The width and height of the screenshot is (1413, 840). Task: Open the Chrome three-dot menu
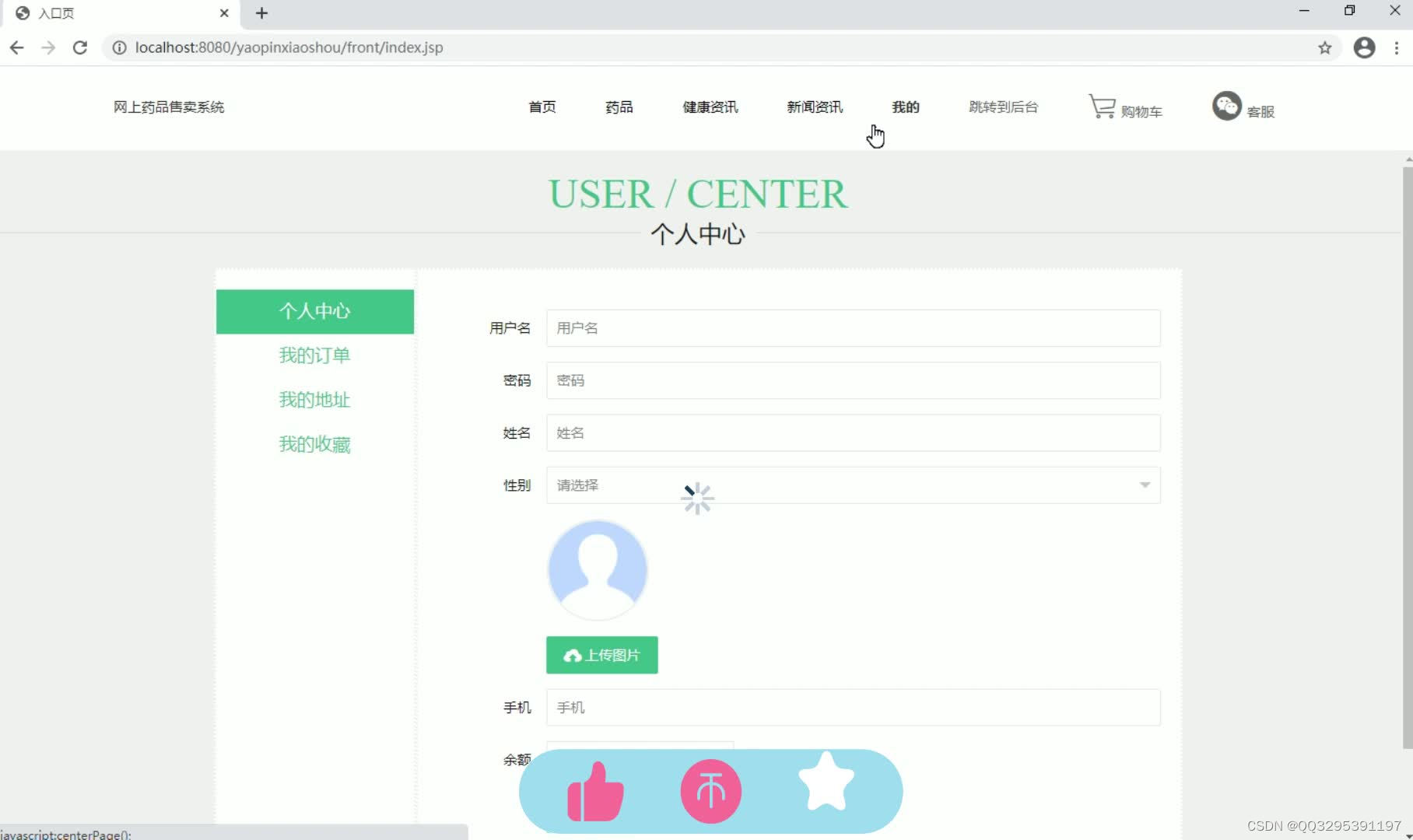click(x=1397, y=47)
